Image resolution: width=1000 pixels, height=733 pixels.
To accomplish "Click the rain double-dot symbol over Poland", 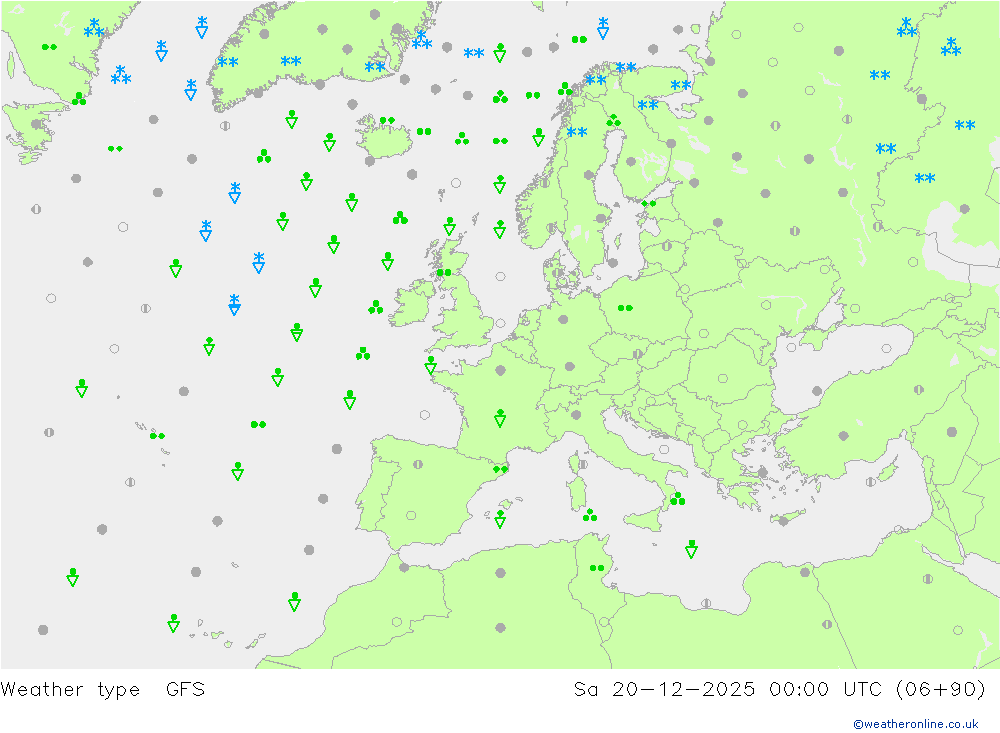I will (x=625, y=308).
